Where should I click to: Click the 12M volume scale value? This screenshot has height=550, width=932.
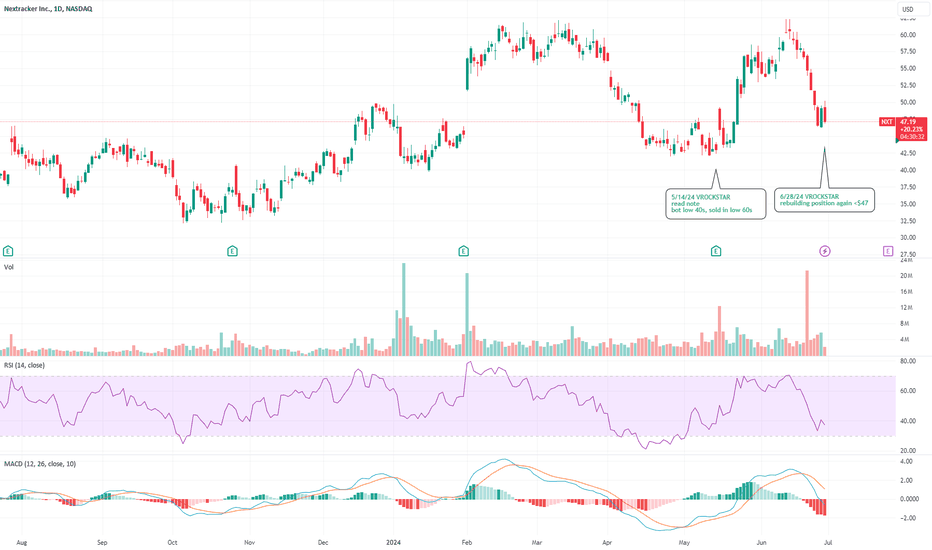pos(906,308)
